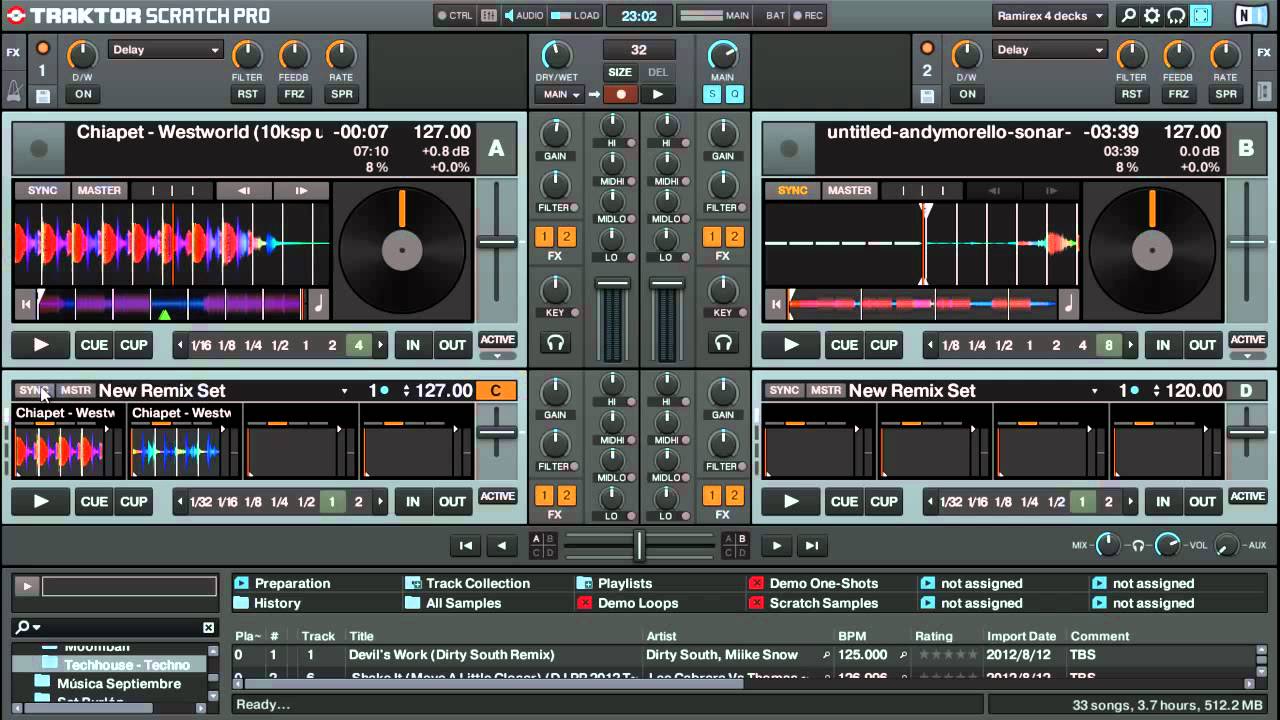Click Deck A tempo bend right arrow
This screenshot has width=1280, height=720.
[x=300, y=190]
